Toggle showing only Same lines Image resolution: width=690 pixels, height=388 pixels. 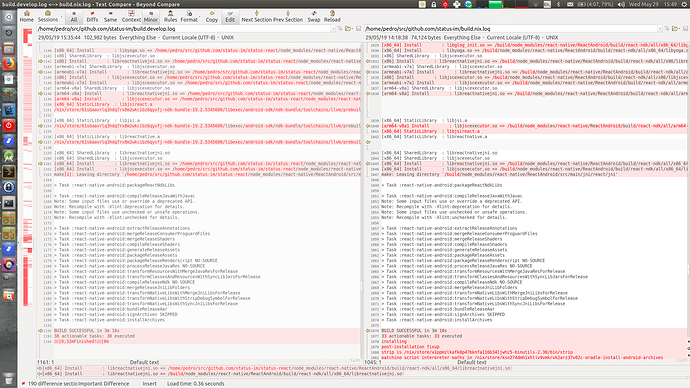coord(110,17)
